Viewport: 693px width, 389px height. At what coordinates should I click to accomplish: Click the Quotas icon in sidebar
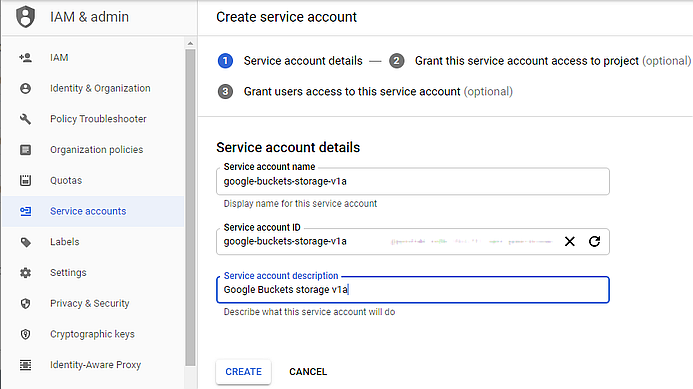[x=26, y=180]
